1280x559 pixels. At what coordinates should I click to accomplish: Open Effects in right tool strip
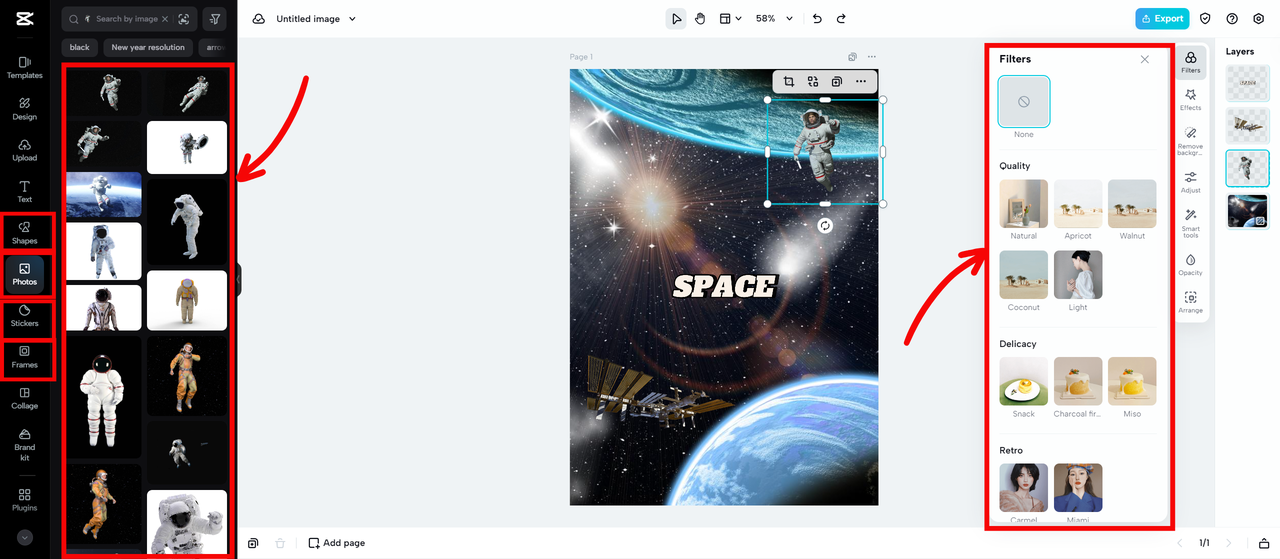1190,99
